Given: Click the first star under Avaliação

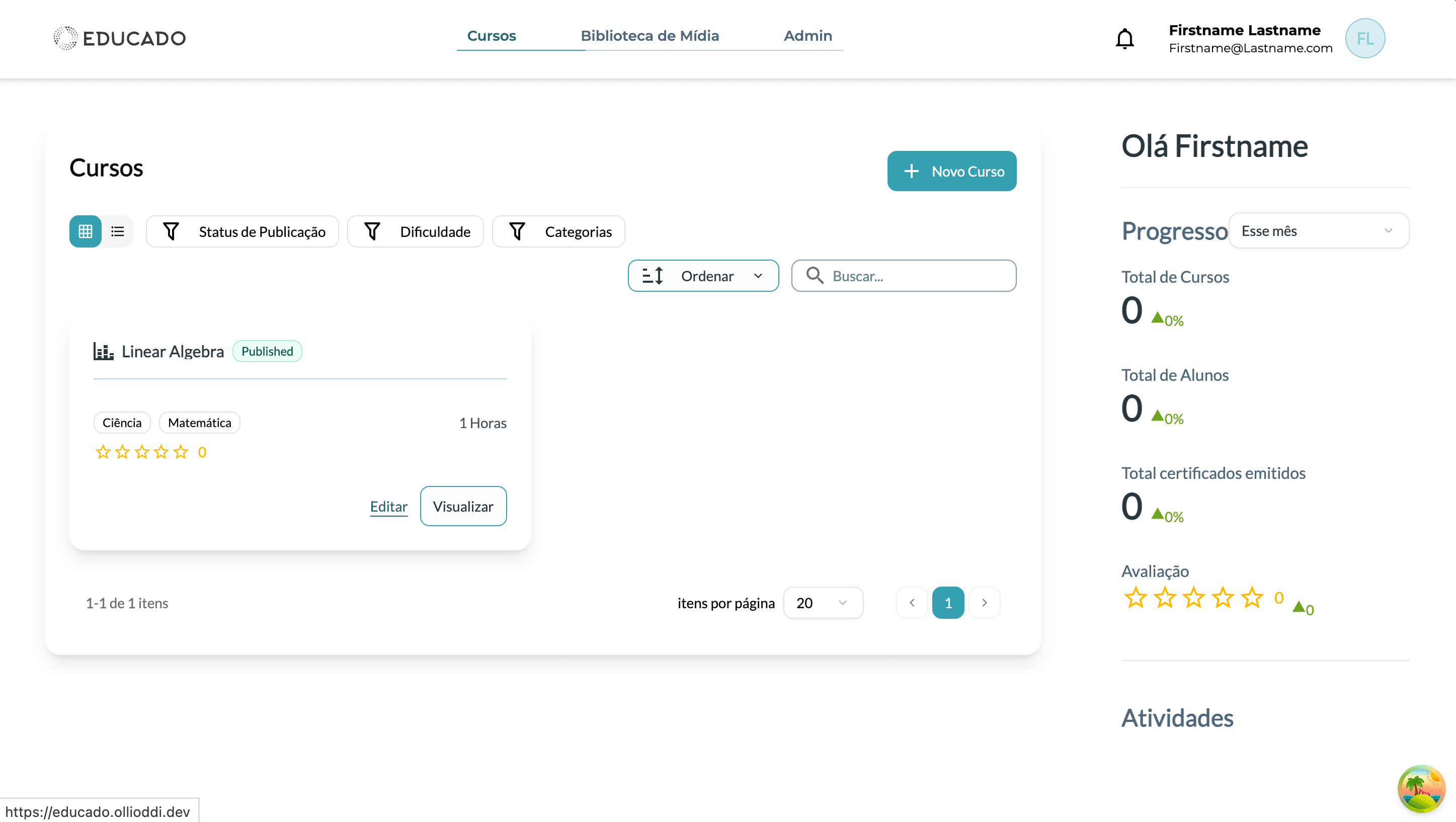Looking at the screenshot, I should point(1135,598).
